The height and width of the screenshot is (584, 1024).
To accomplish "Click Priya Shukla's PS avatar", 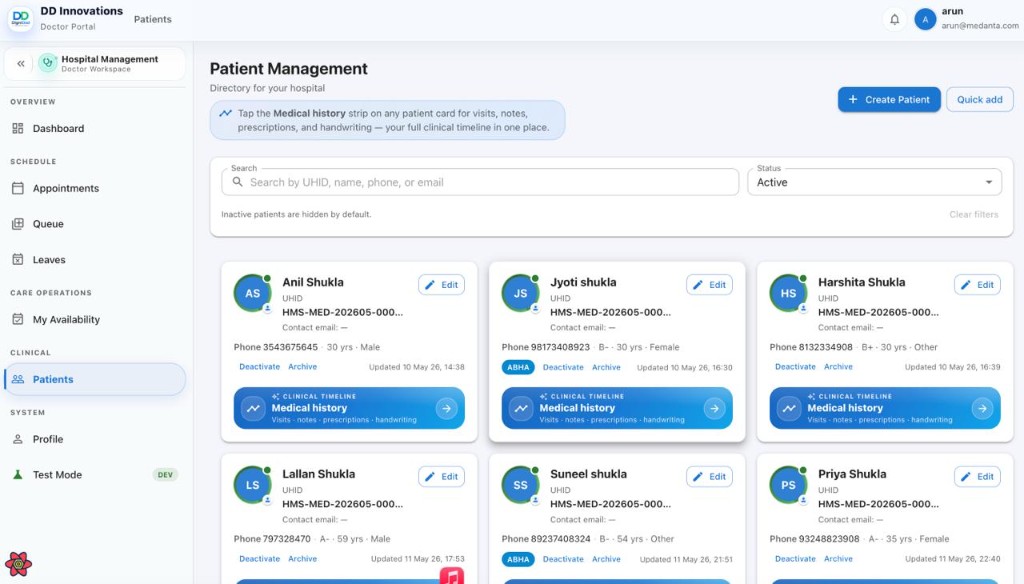I will pos(788,485).
